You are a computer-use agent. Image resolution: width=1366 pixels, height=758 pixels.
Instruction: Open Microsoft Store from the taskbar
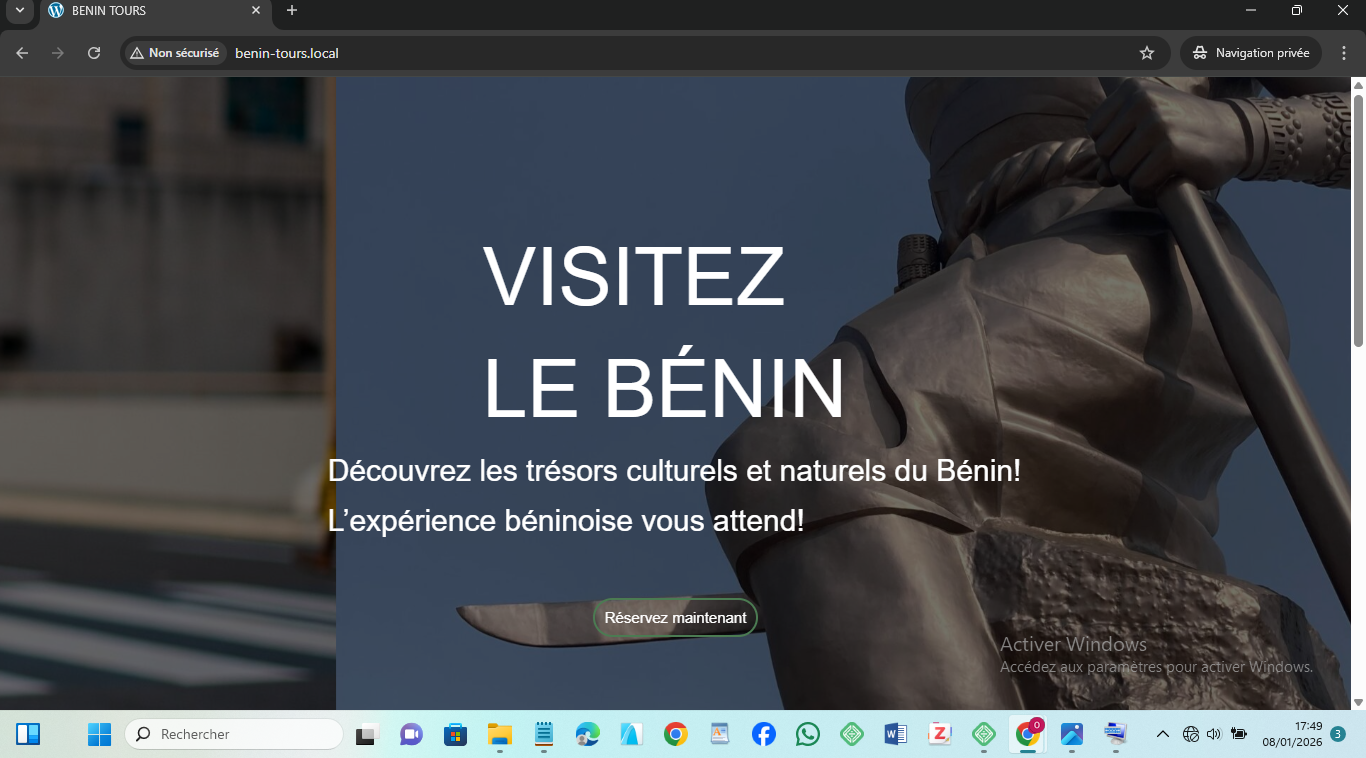pos(456,734)
